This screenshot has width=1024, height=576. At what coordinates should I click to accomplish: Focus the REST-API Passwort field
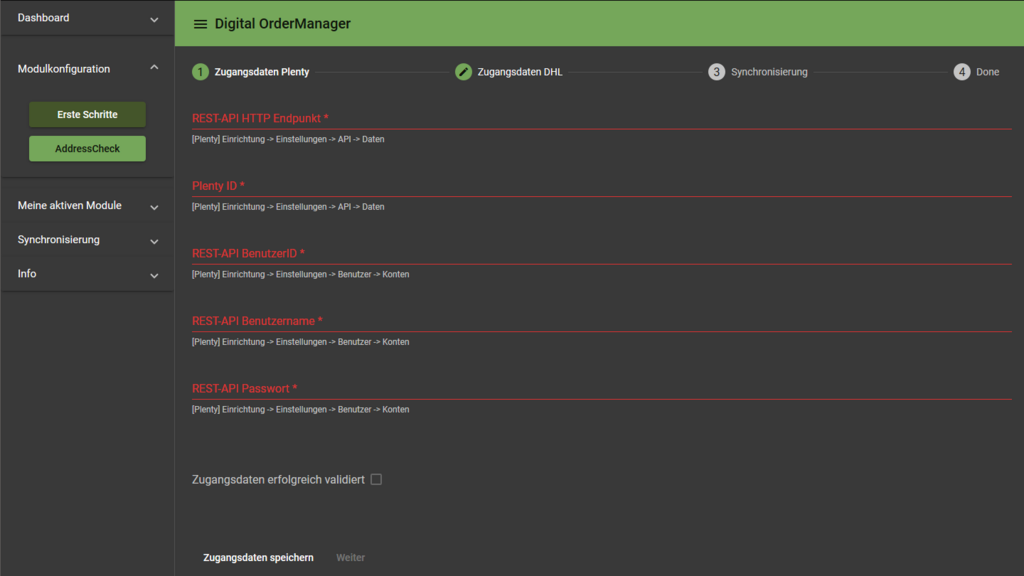[x=600, y=388]
